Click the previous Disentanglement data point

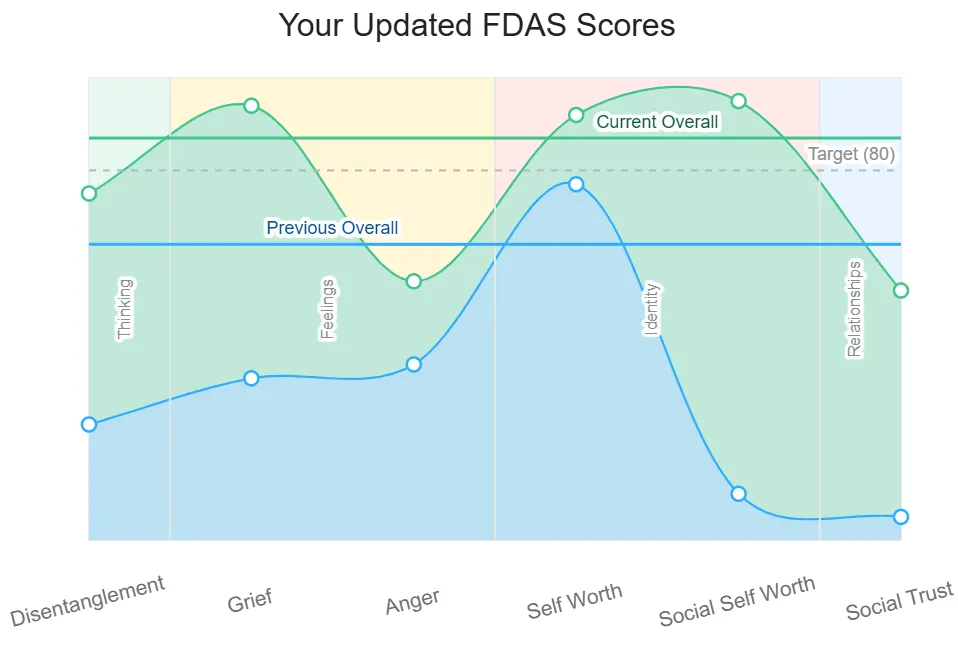pyautogui.click(x=89, y=424)
